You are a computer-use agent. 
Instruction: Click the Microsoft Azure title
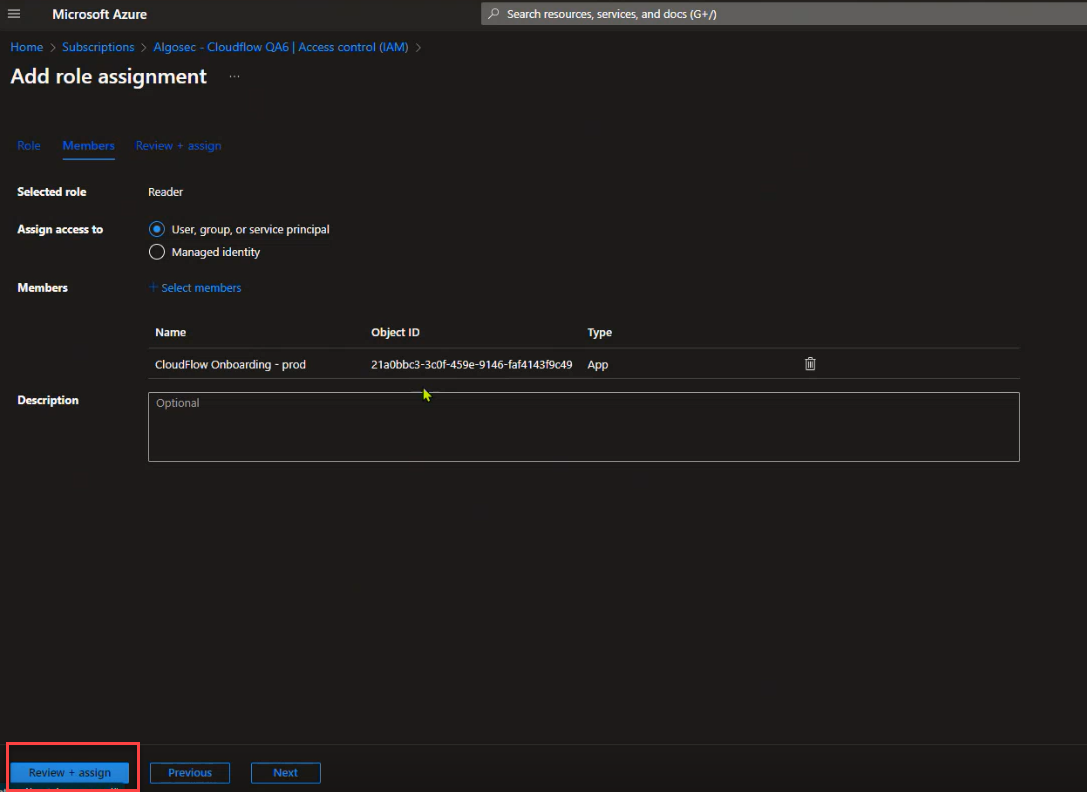pos(99,14)
